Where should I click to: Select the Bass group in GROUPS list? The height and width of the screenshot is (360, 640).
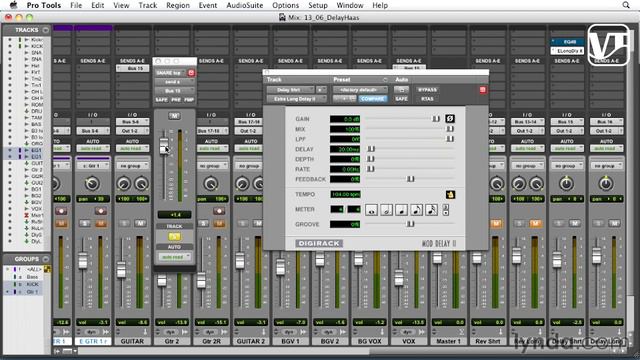tap(32, 277)
